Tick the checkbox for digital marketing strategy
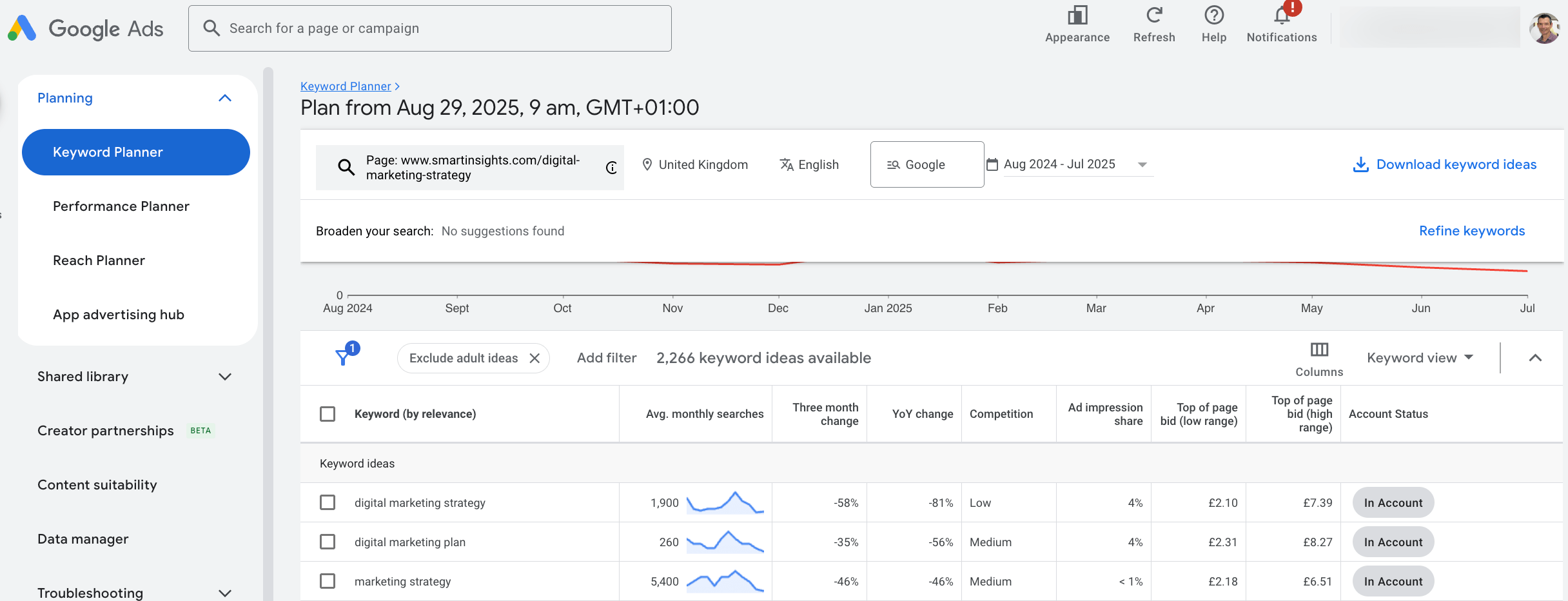Viewport: 1568px width, 601px height. [328, 502]
